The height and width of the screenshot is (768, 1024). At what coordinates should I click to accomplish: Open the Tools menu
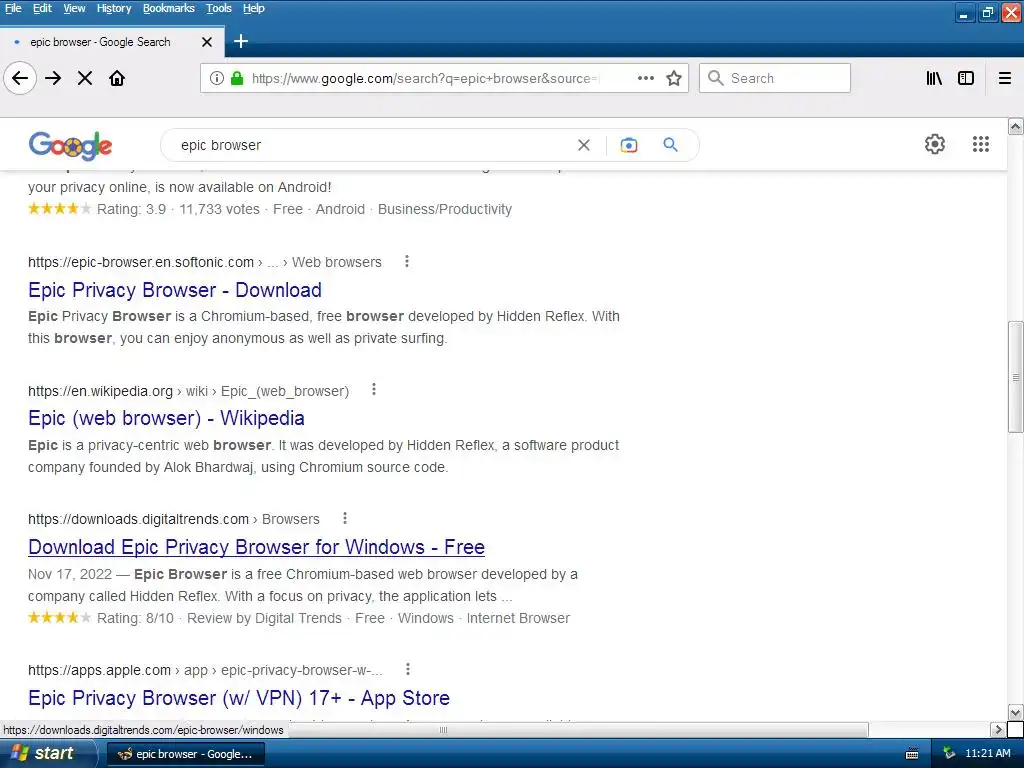[x=219, y=8]
